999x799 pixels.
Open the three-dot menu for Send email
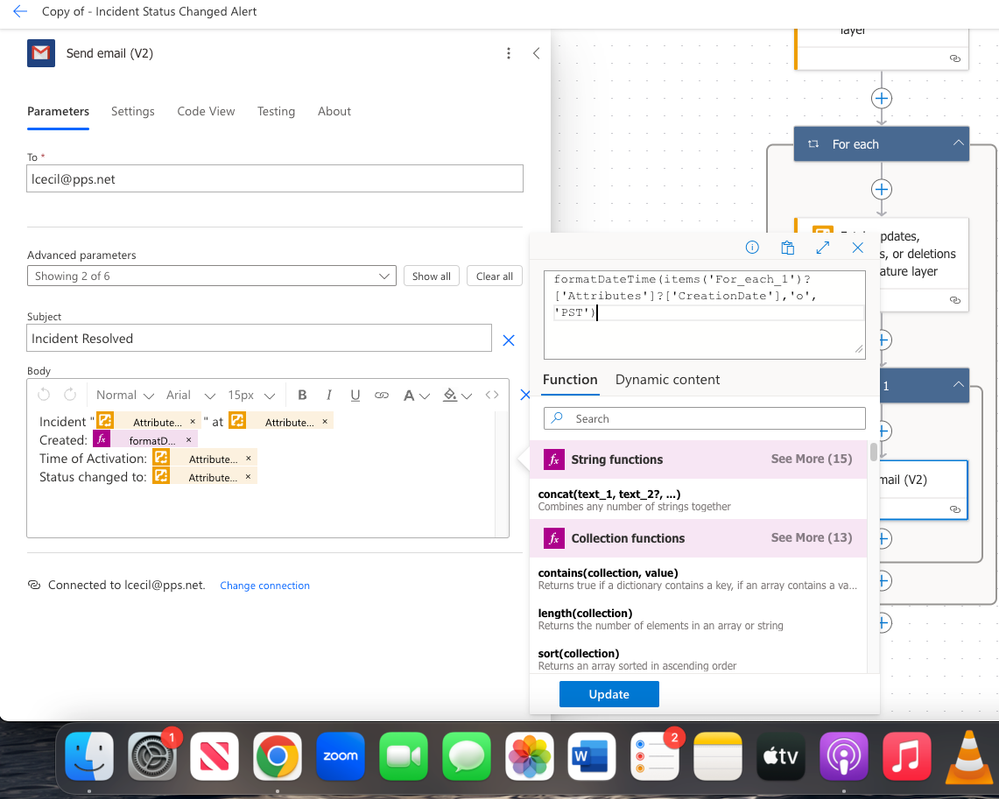508,54
